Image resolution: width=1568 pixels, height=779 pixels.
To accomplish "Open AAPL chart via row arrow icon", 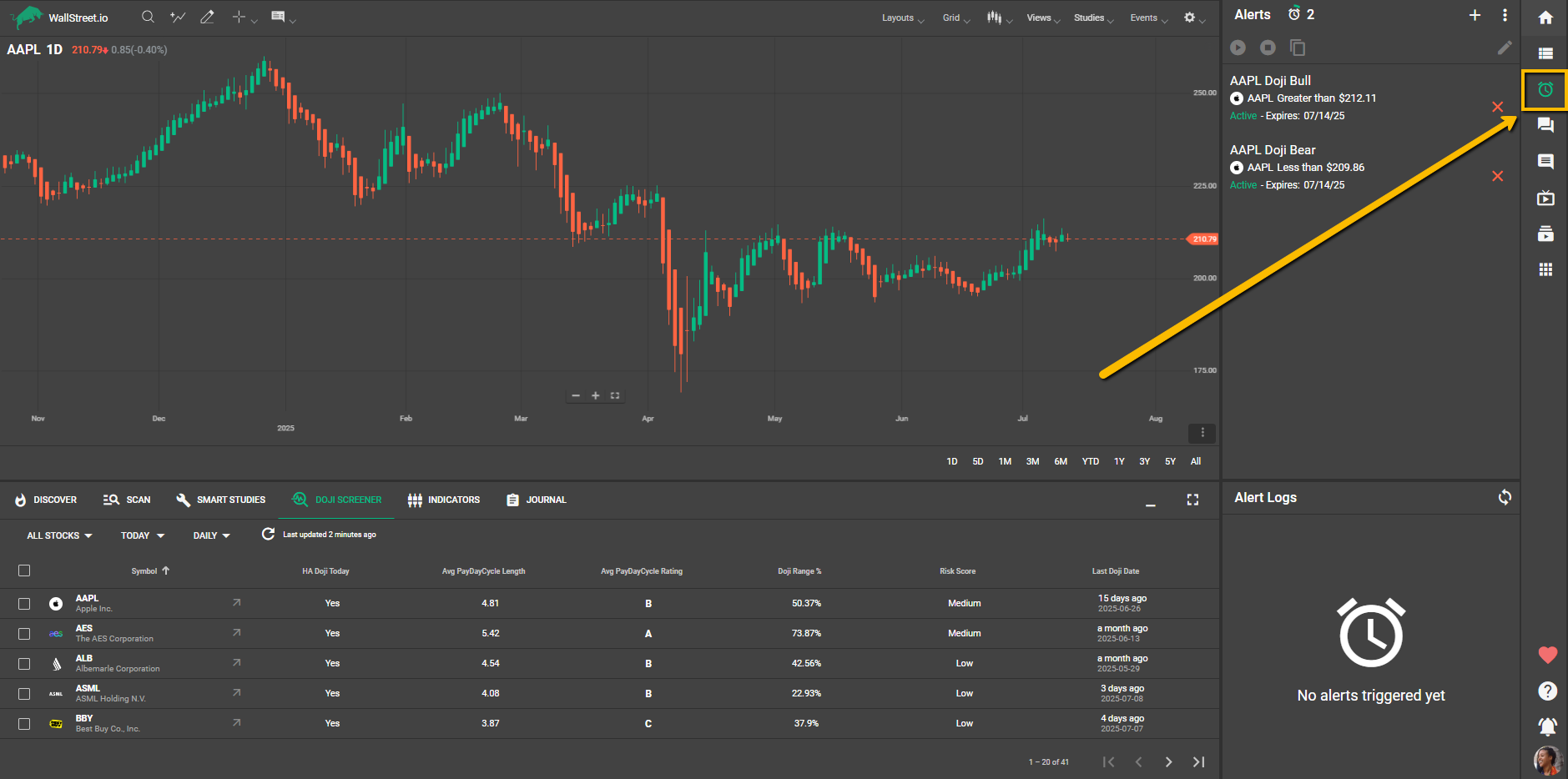I will pos(236,602).
